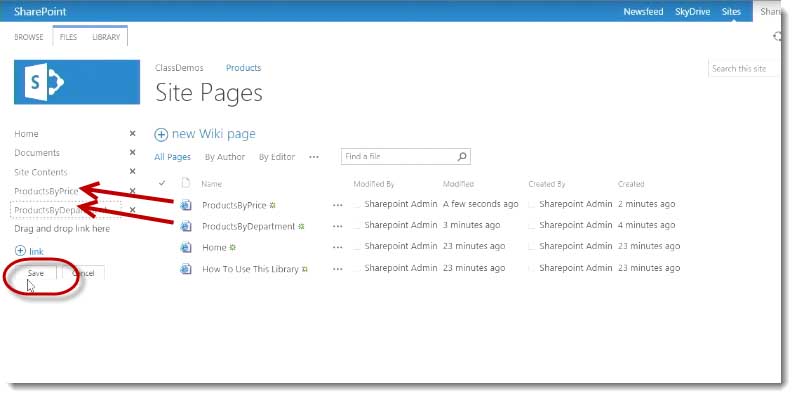Viewport: 796px width, 398px height.
Task: Sort by the Modified column header
Action: [x=458, y=184]
